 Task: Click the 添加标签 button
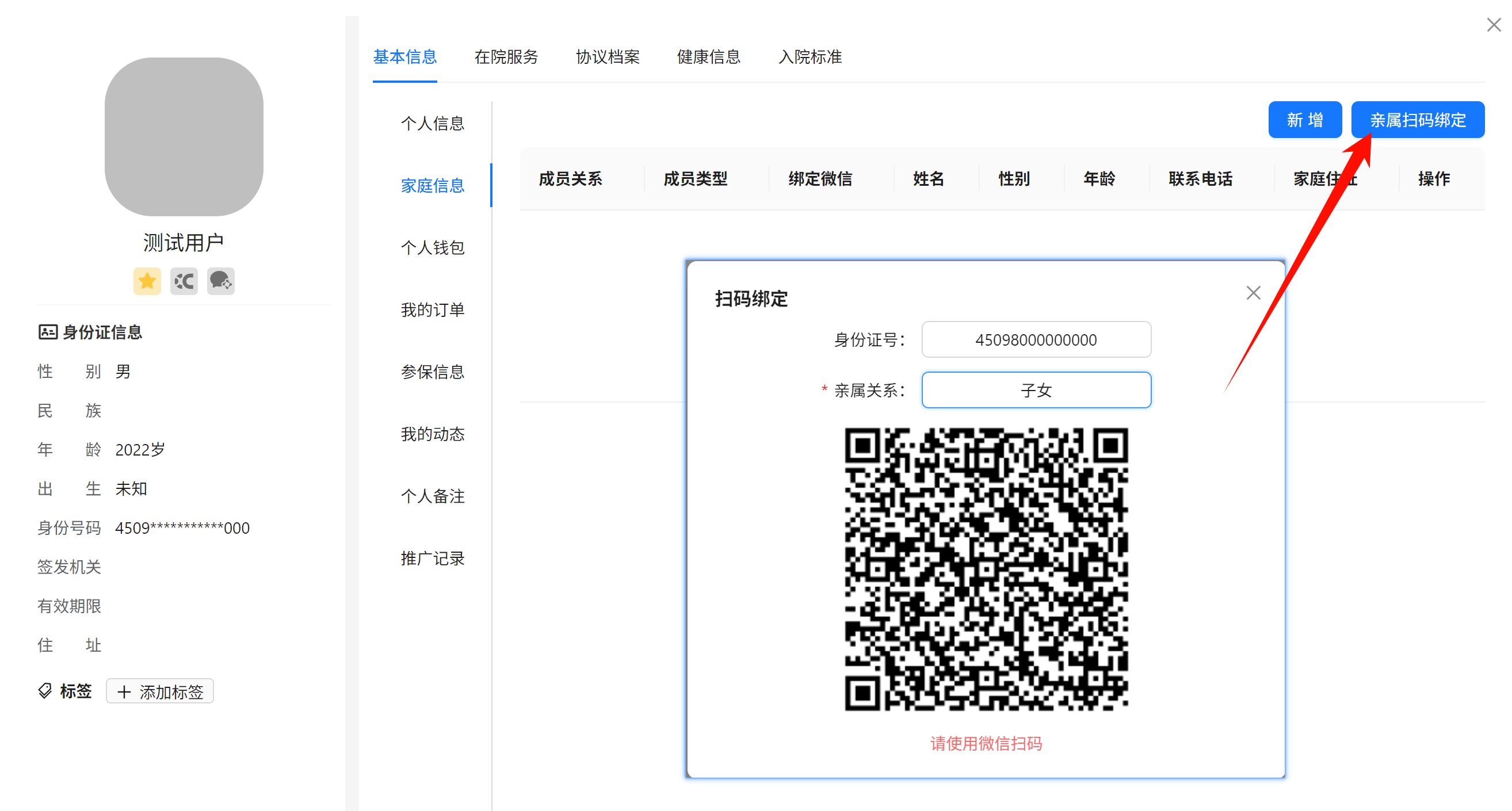[159, 691]
